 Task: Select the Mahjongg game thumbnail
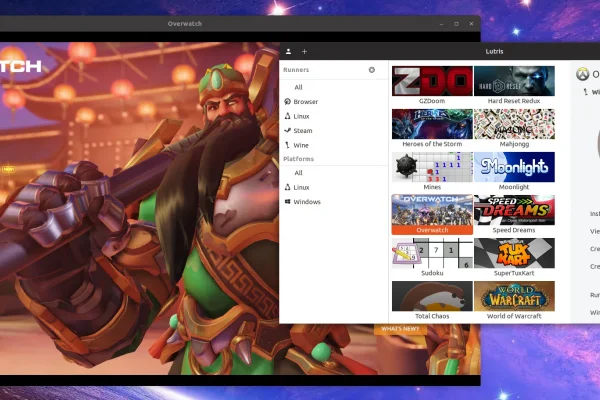point(514,124)
